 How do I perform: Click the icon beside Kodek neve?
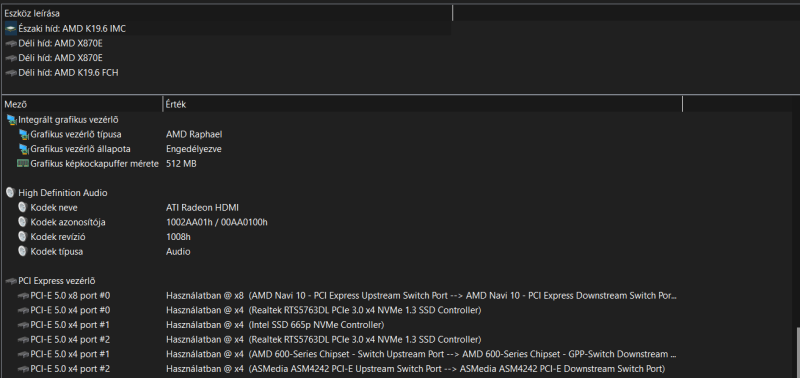point(22,208)
